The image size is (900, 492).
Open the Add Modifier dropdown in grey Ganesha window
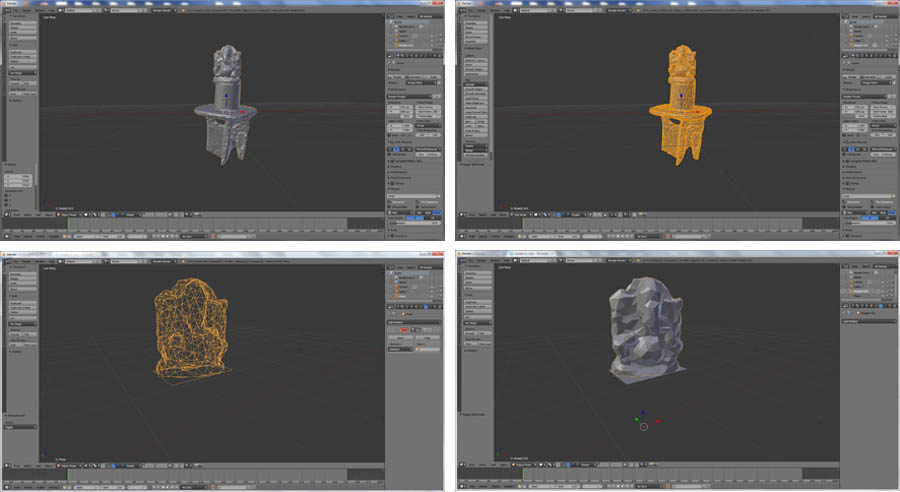(x=869, y=321)
